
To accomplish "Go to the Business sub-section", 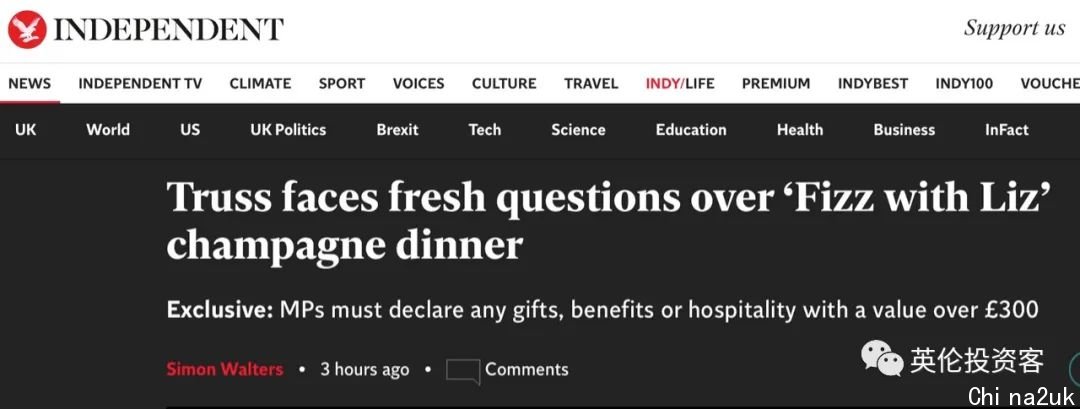I will tap(904, 129).
